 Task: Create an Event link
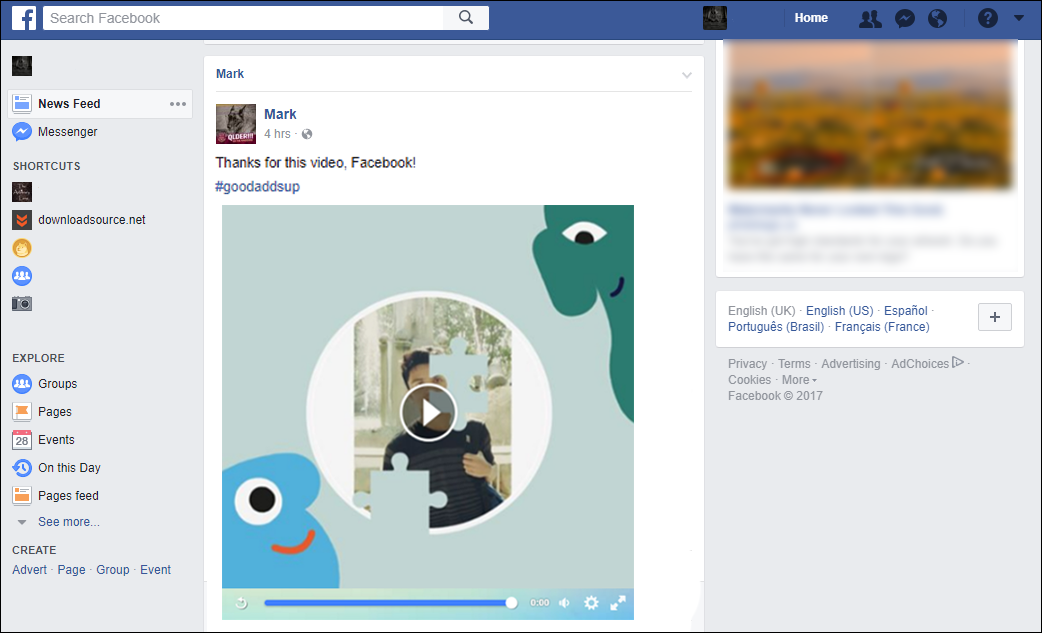[x=156, y=570]
